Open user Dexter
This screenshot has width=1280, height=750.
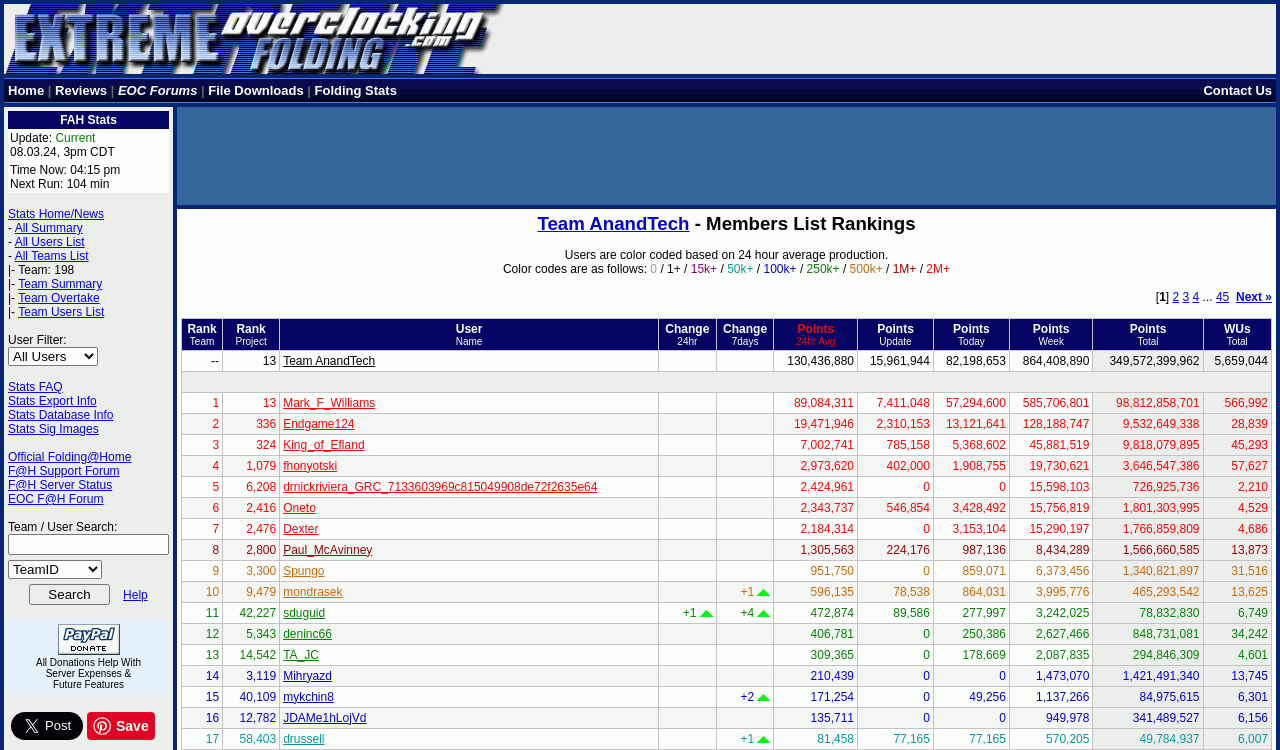tap(300, 529)
